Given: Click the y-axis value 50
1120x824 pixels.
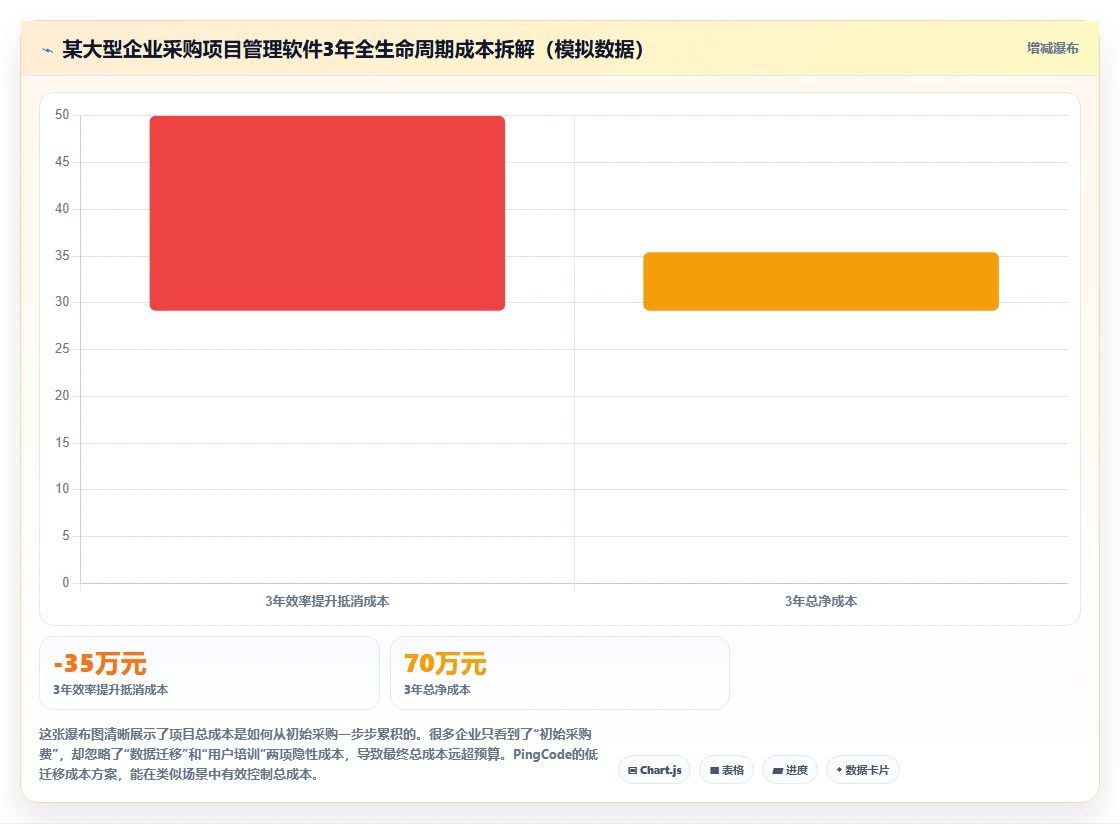Looking at the screenshot, I should tap(62, 115).
